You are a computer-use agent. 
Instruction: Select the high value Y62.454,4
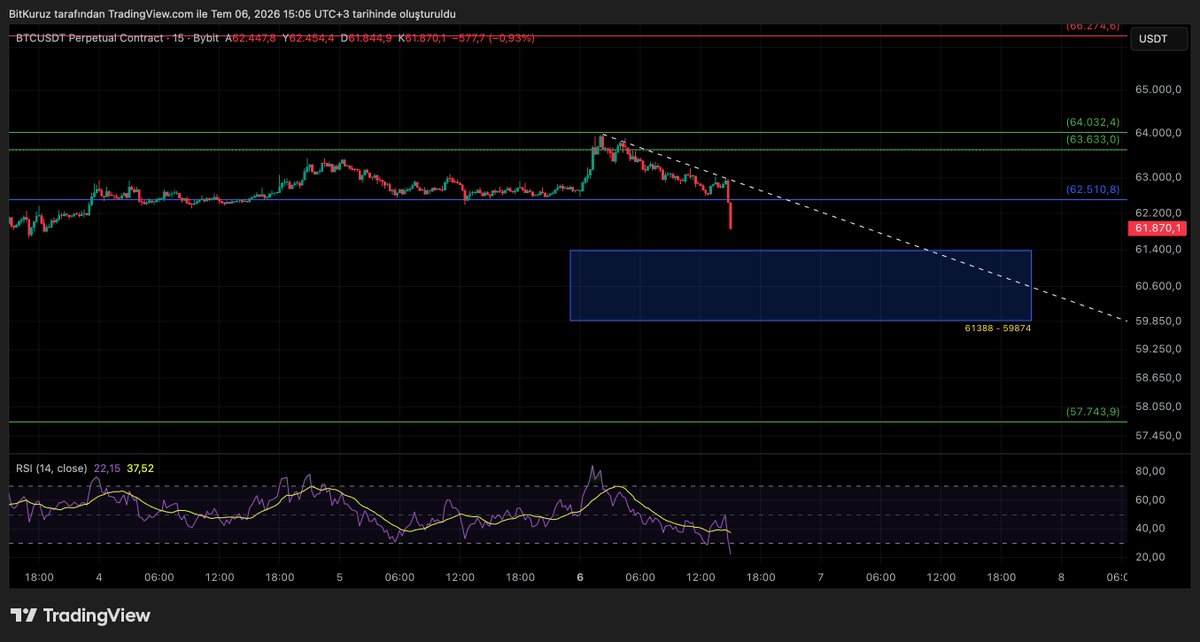tap(310, 38)
